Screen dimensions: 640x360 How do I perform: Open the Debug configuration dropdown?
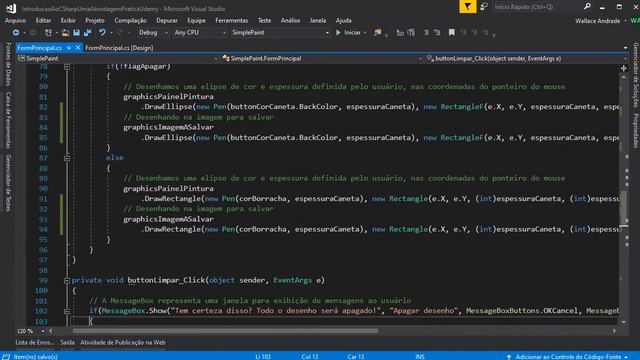click(152, 33)
